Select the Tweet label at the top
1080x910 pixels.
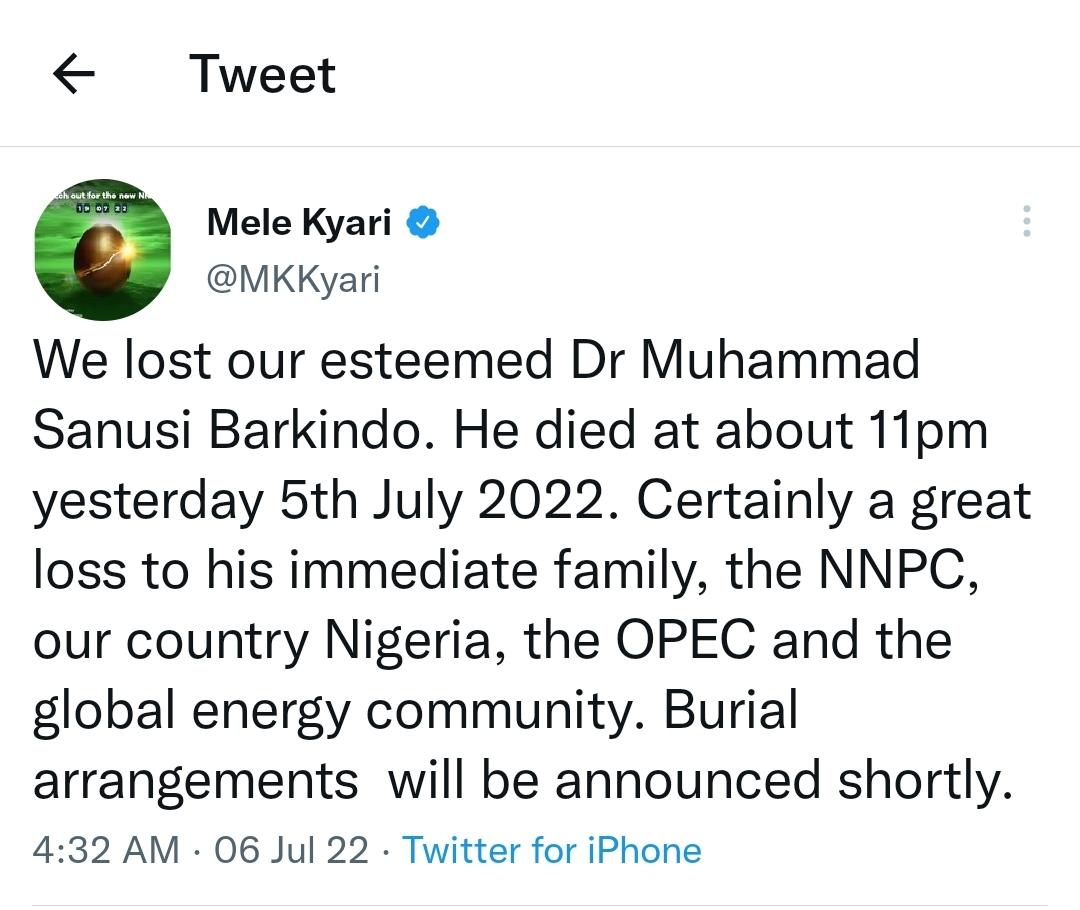click(263, 73)
